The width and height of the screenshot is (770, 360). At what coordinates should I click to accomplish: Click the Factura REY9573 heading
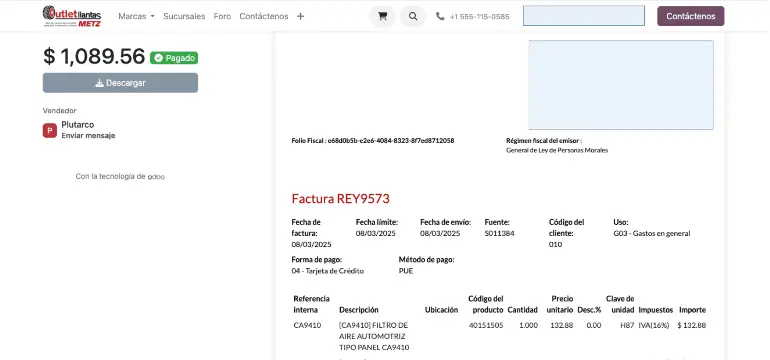click(x=340, y=199)
